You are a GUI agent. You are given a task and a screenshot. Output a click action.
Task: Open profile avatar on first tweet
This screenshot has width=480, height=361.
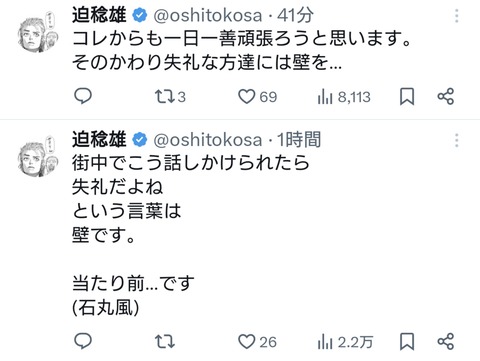click(38, 32)
